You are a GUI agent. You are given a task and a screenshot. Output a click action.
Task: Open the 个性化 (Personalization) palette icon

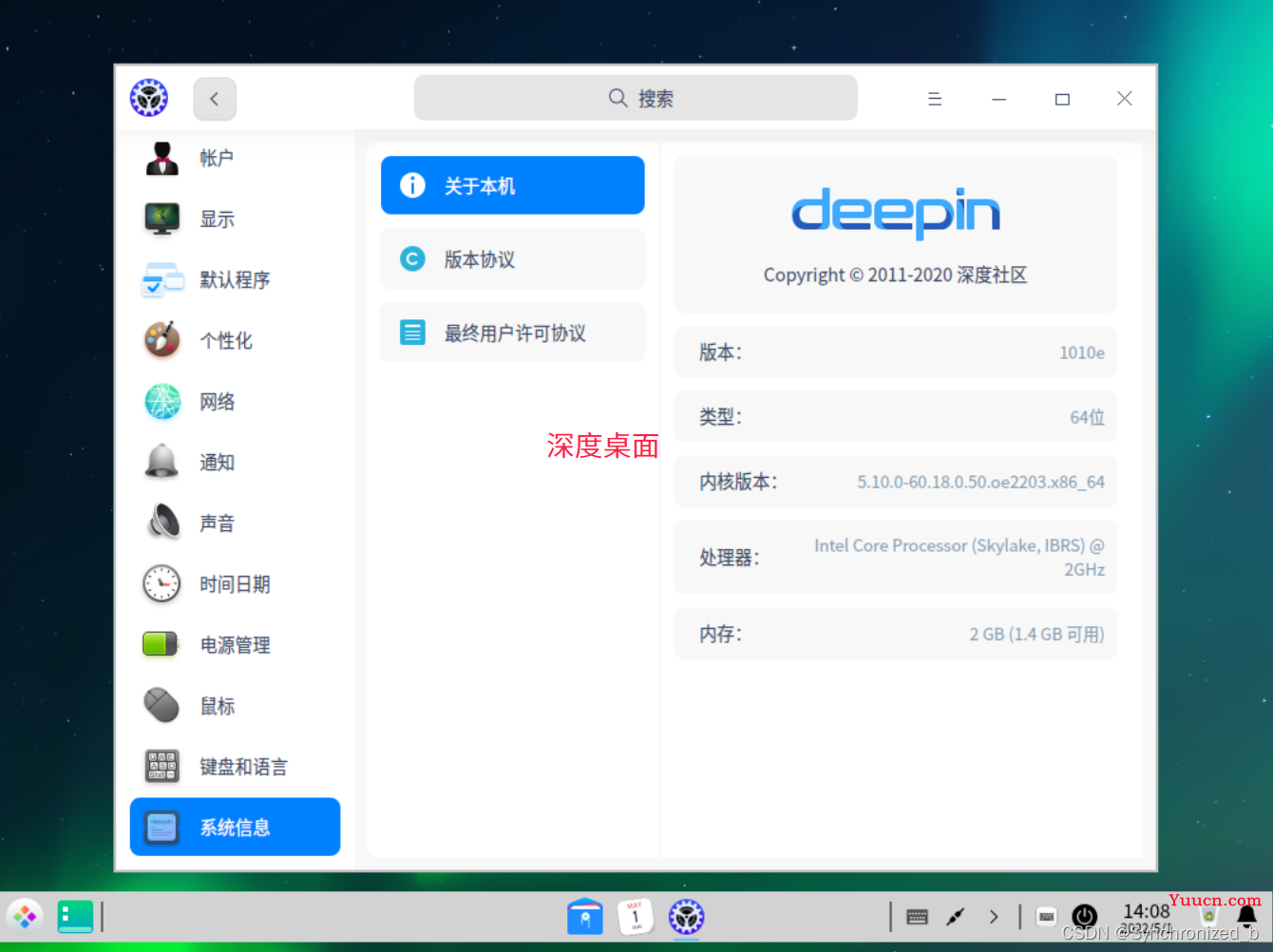[162, 340]
